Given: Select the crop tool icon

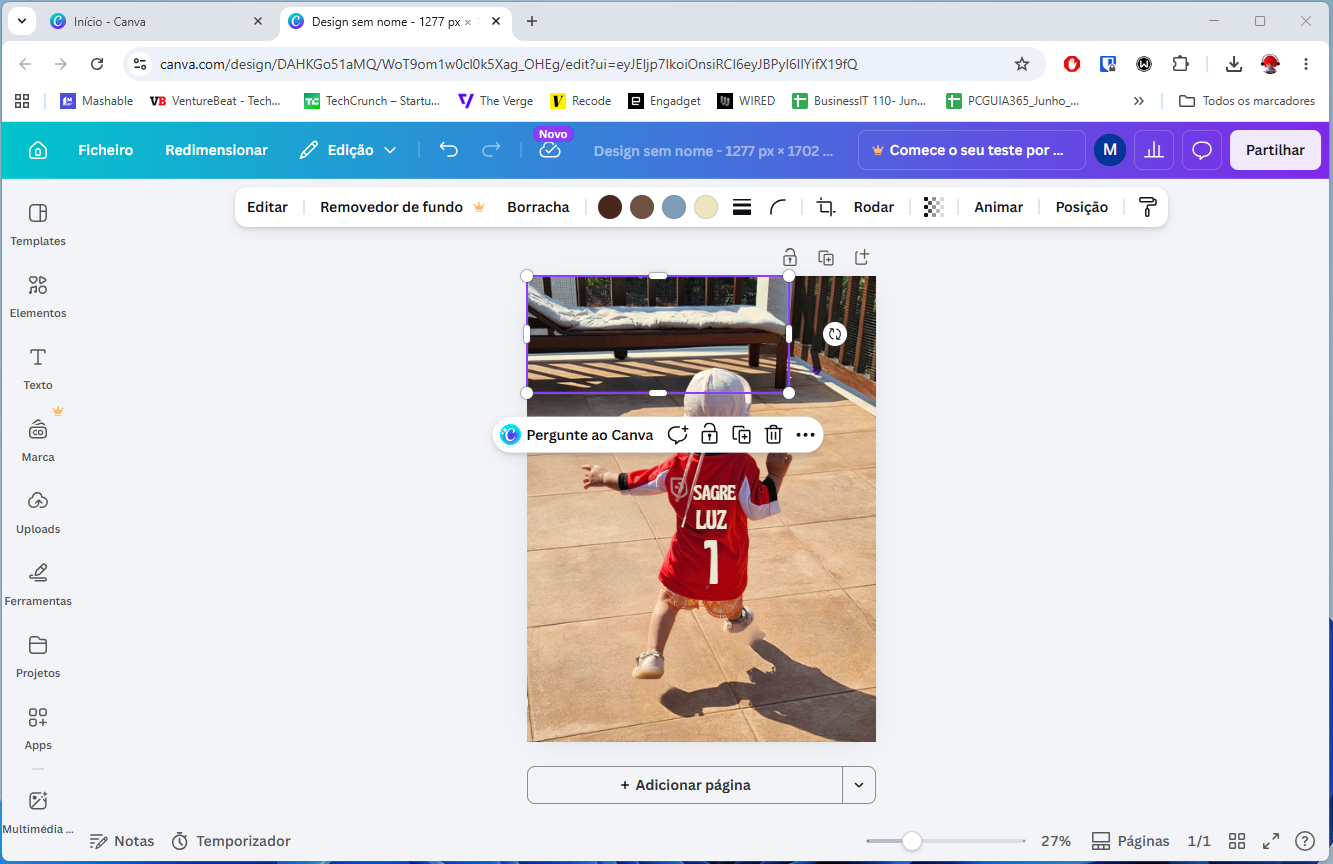Looking at the screenshot, I should click(826, 207).
